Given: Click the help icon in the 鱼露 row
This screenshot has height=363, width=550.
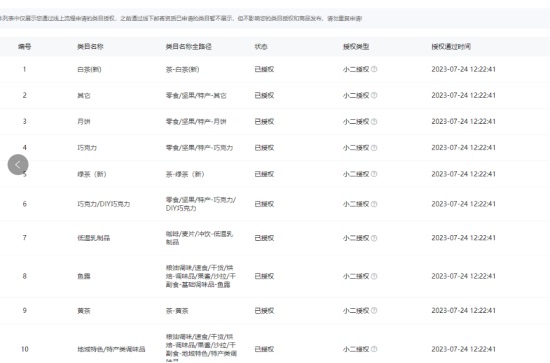Looking at the screenshot, I should coord(374,276).
